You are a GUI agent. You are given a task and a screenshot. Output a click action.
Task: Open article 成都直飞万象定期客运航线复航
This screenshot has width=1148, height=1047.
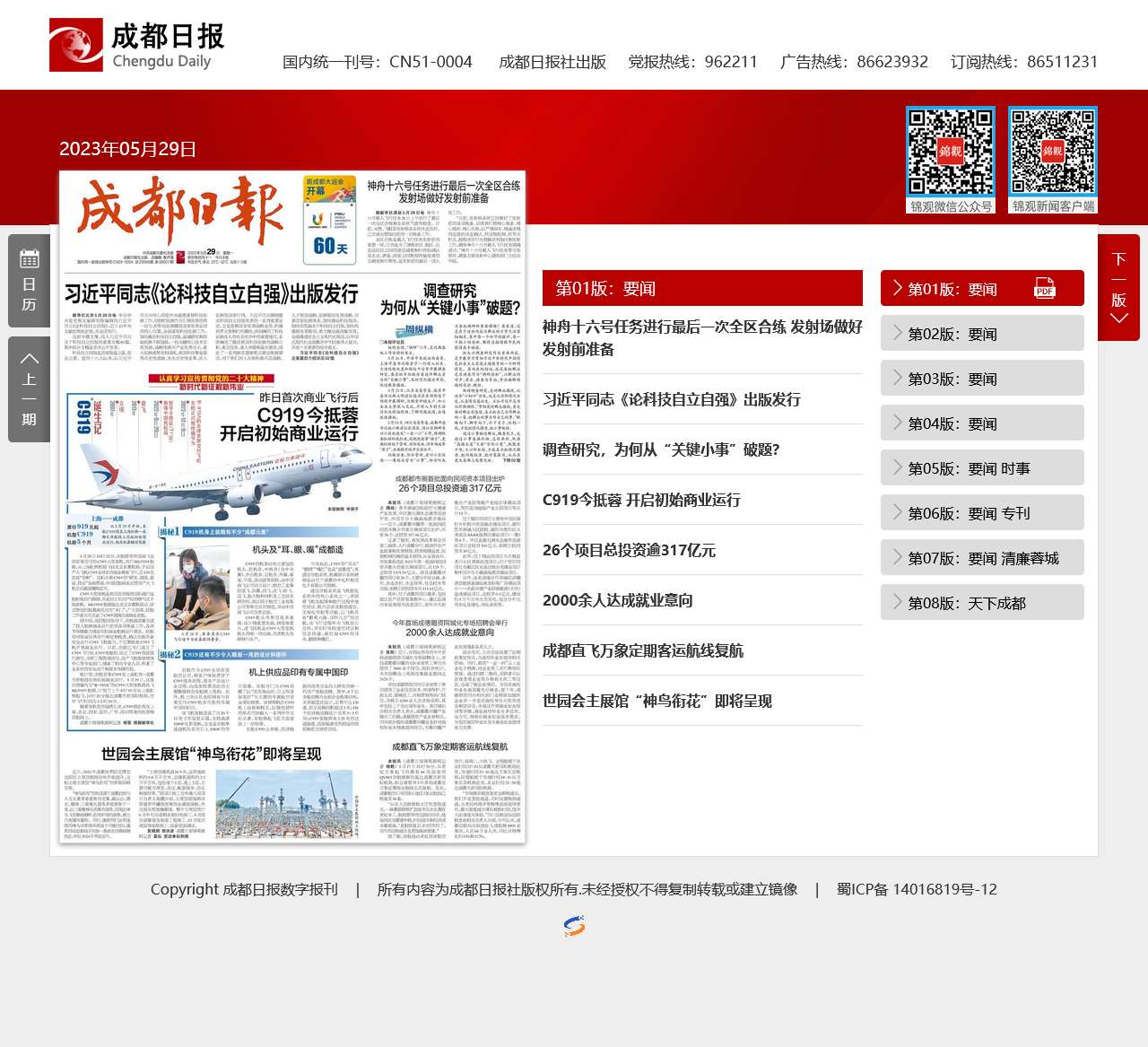pos(643,650)
